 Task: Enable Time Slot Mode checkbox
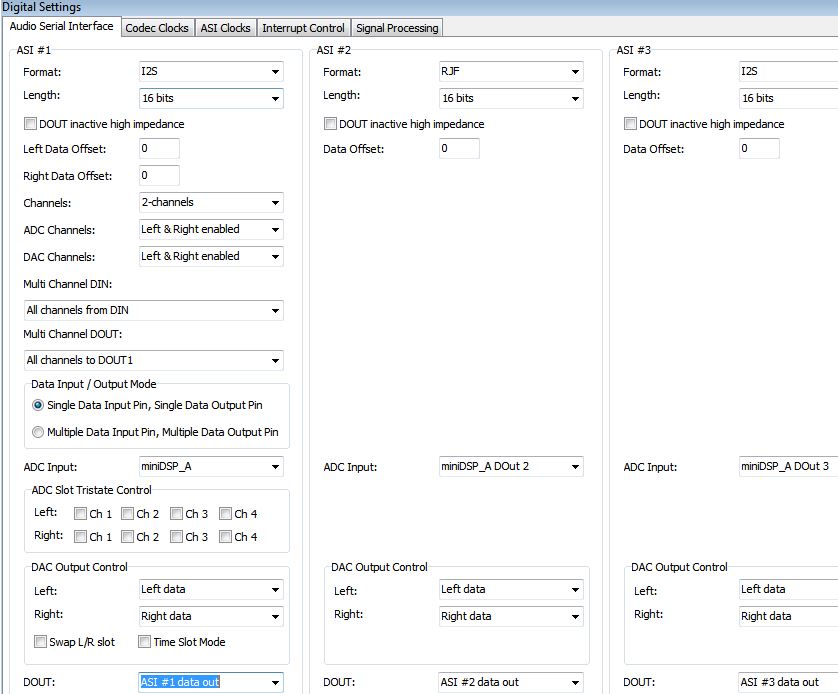pos(144,642)
